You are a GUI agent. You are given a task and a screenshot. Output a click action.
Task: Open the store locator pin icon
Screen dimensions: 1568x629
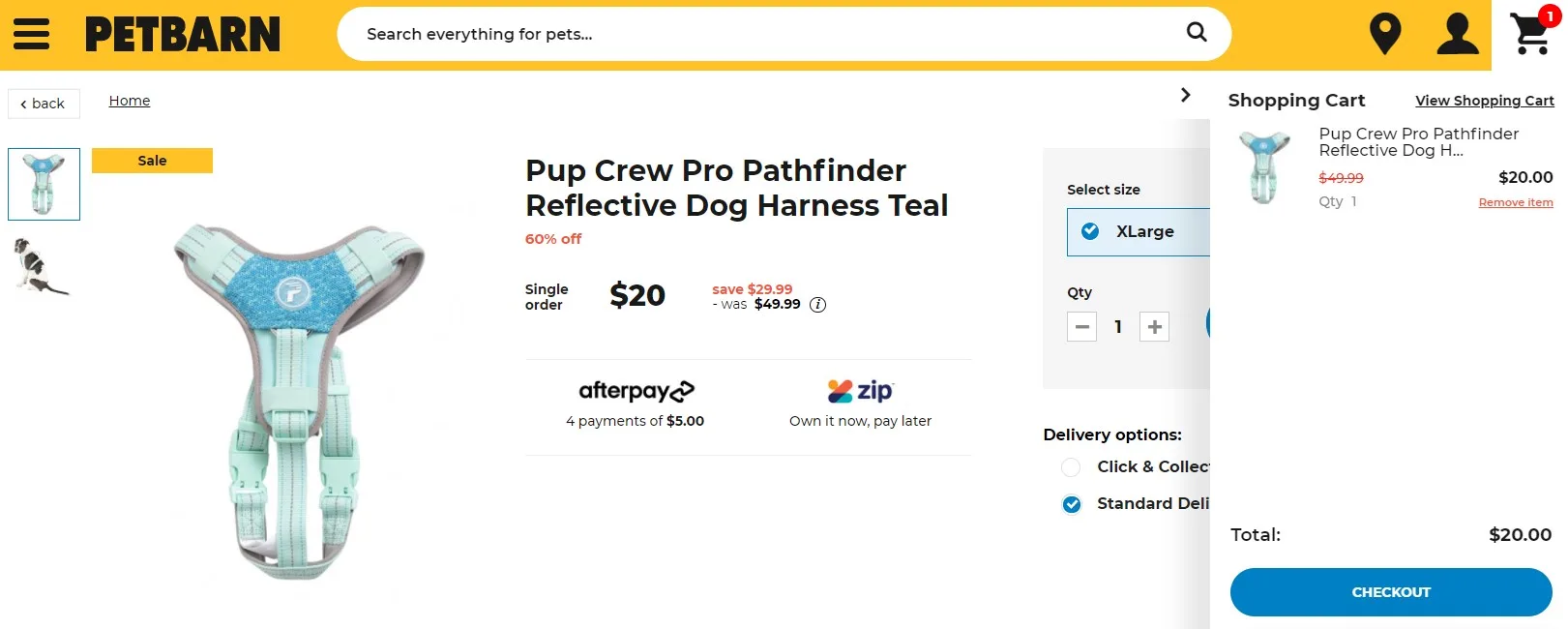click(x=1385, y=34)
